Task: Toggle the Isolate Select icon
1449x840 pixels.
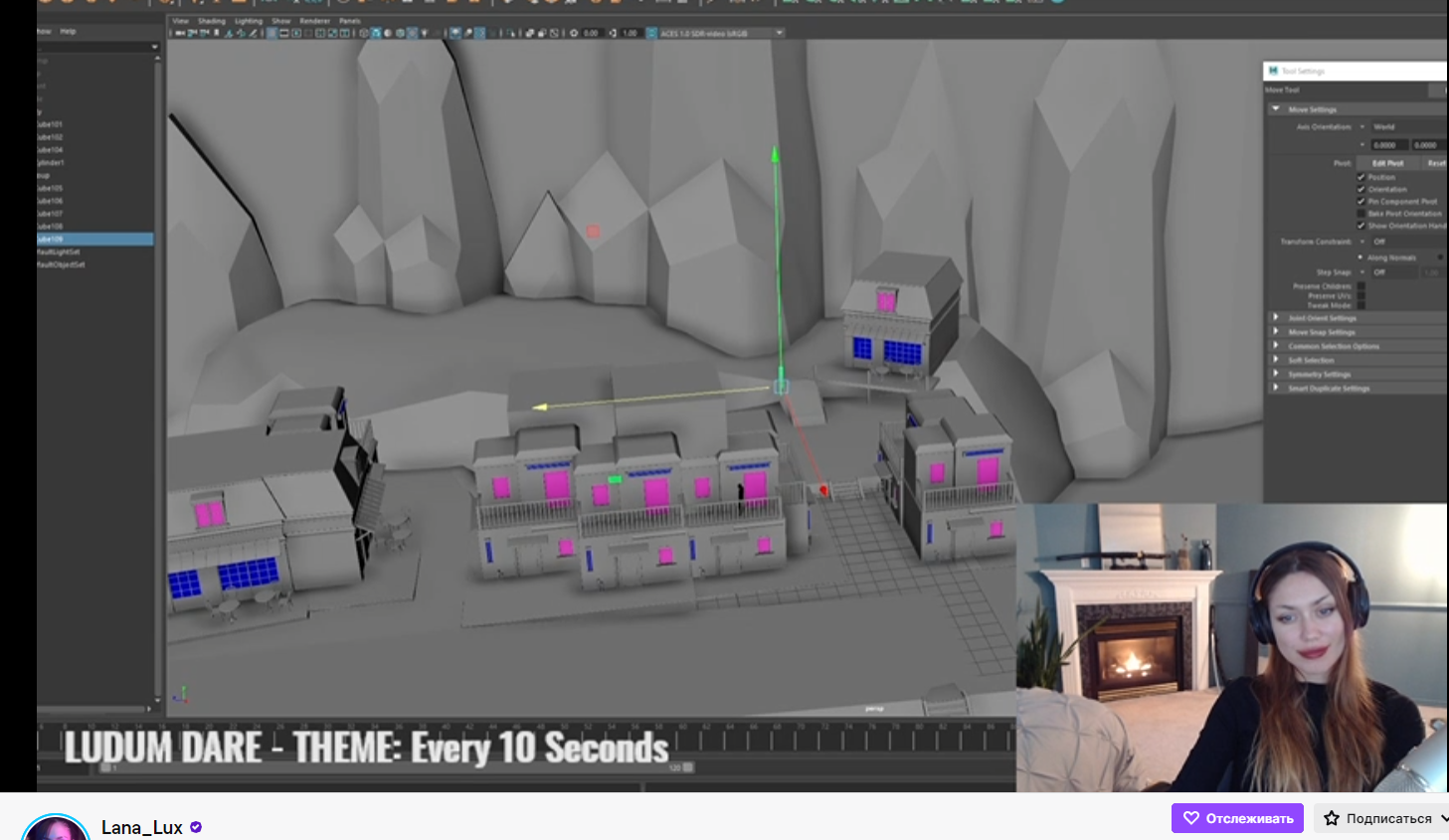Action: click(x=510, y=33)
